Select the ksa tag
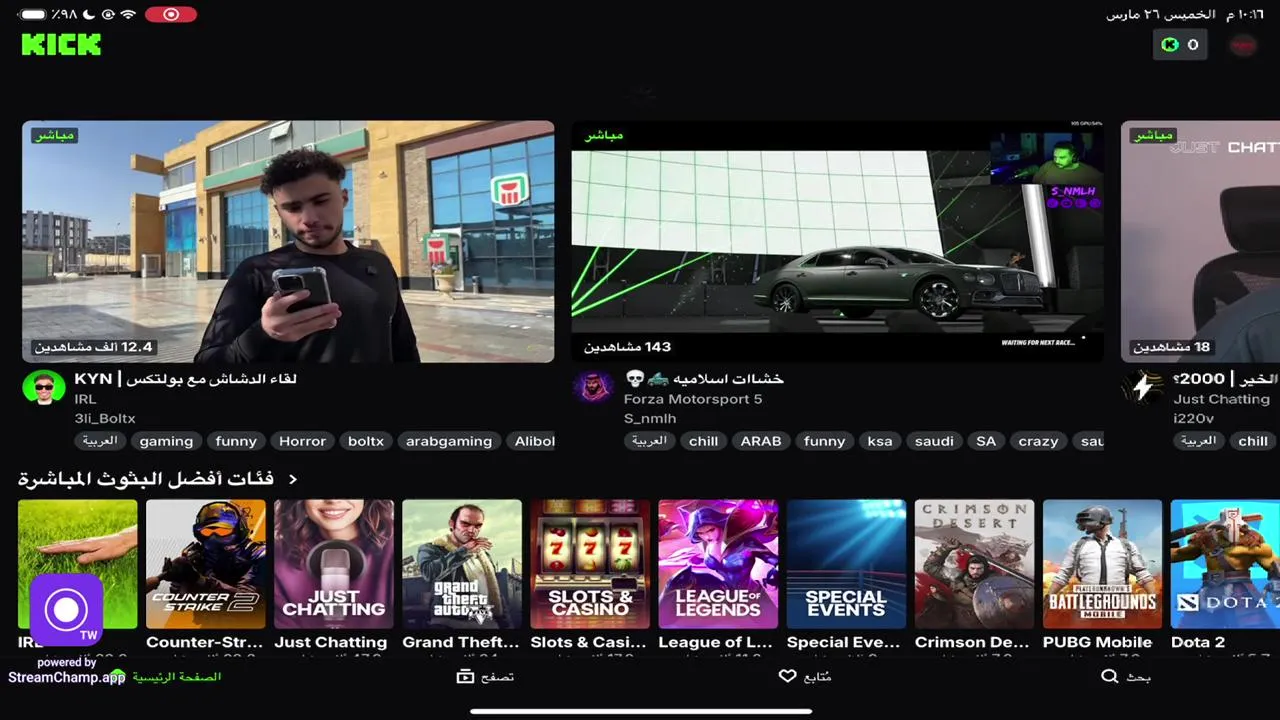Screen dimensions: 1280x720 coord(880,441)
